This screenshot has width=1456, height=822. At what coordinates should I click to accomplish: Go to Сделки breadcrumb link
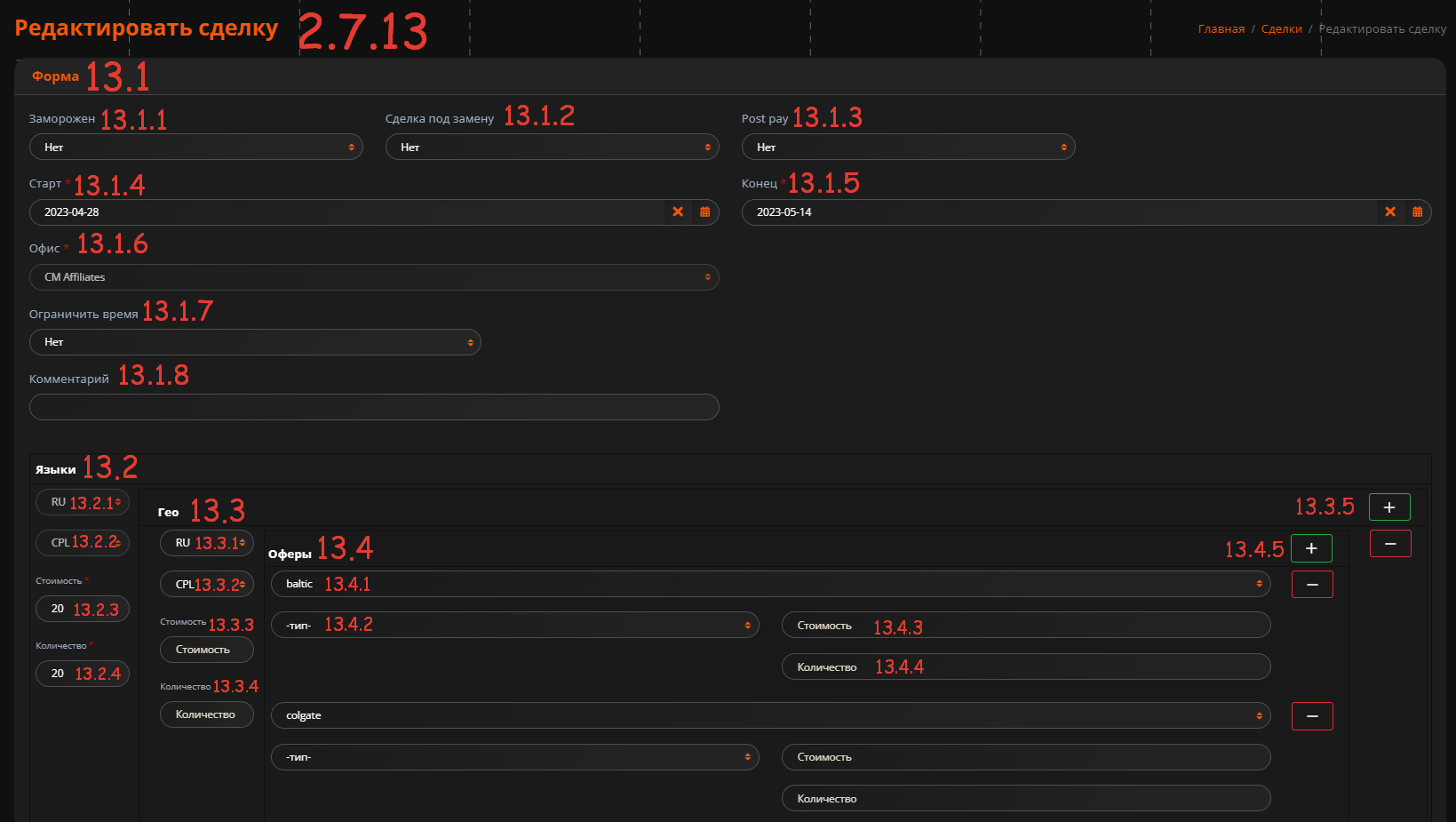point(1282,29)
